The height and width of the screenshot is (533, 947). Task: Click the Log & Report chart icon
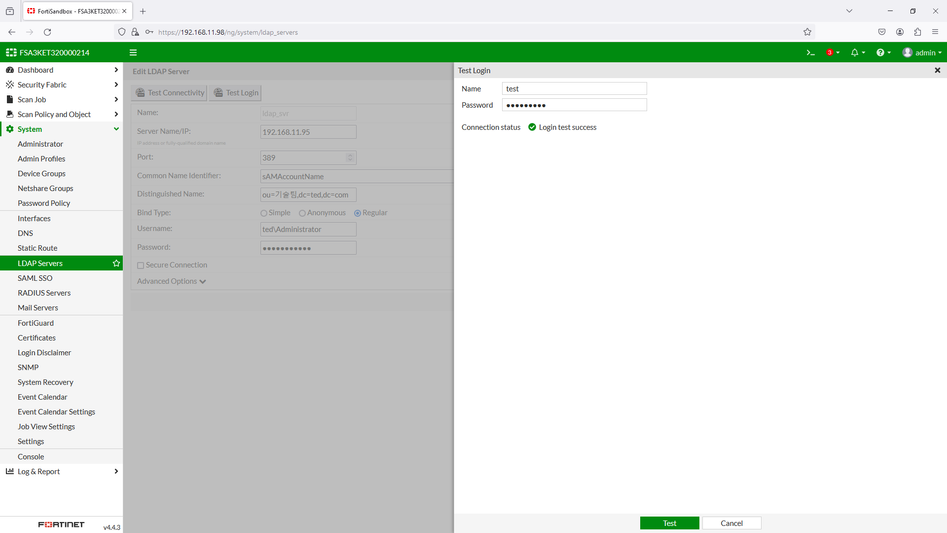coord(10,471)
